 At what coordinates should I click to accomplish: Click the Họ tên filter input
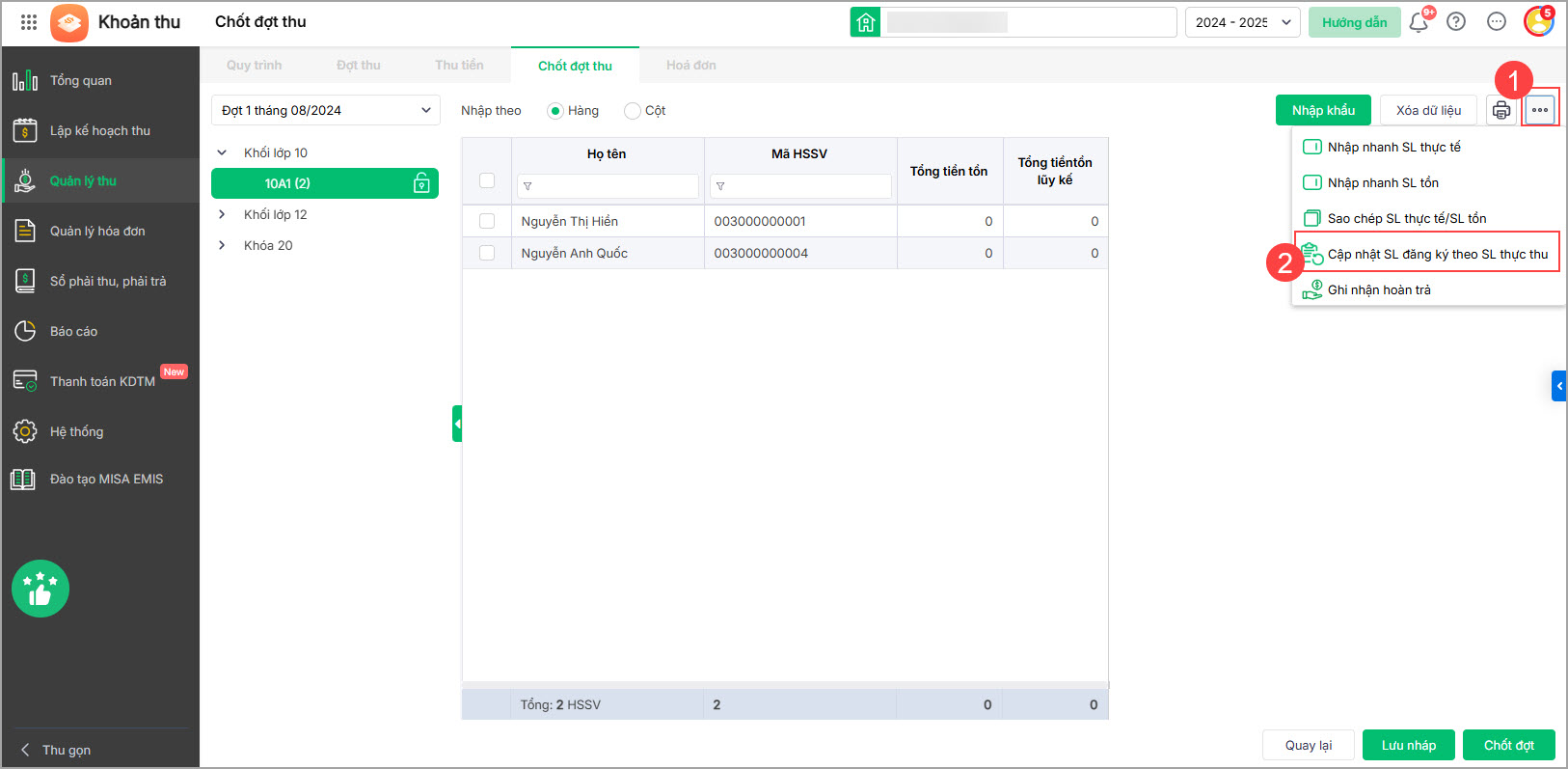pos(608,186)
